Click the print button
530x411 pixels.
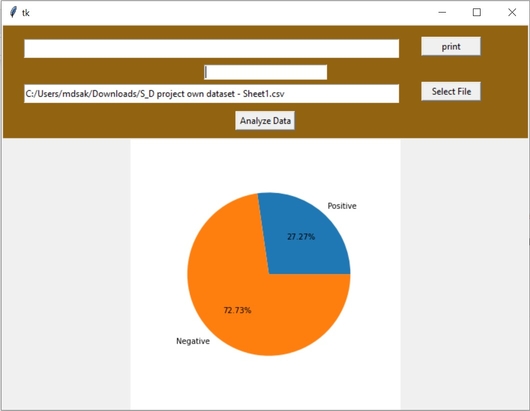pos(451,46)
